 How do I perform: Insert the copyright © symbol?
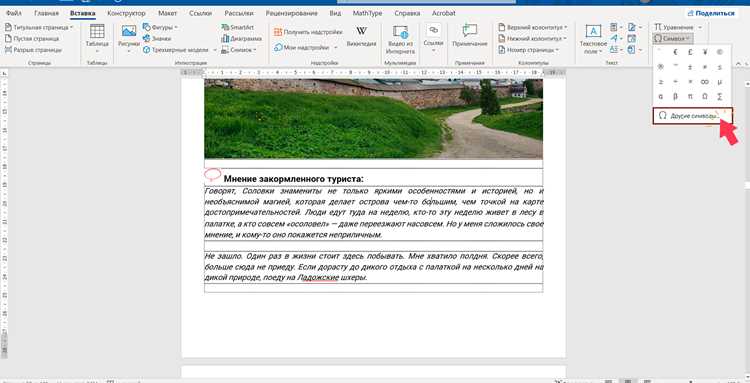point(720,52)
